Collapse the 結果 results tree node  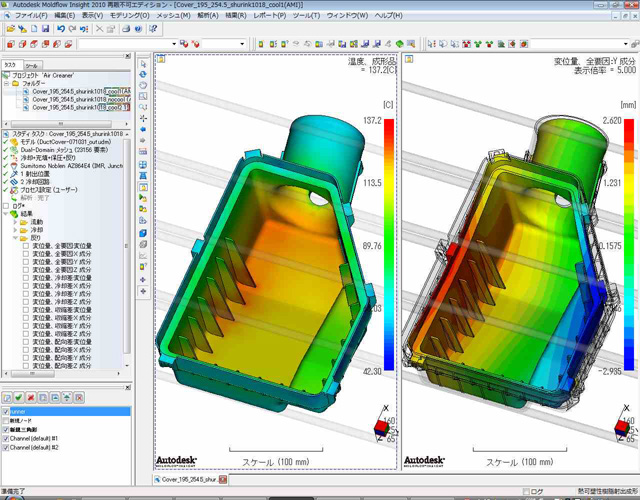6,212
